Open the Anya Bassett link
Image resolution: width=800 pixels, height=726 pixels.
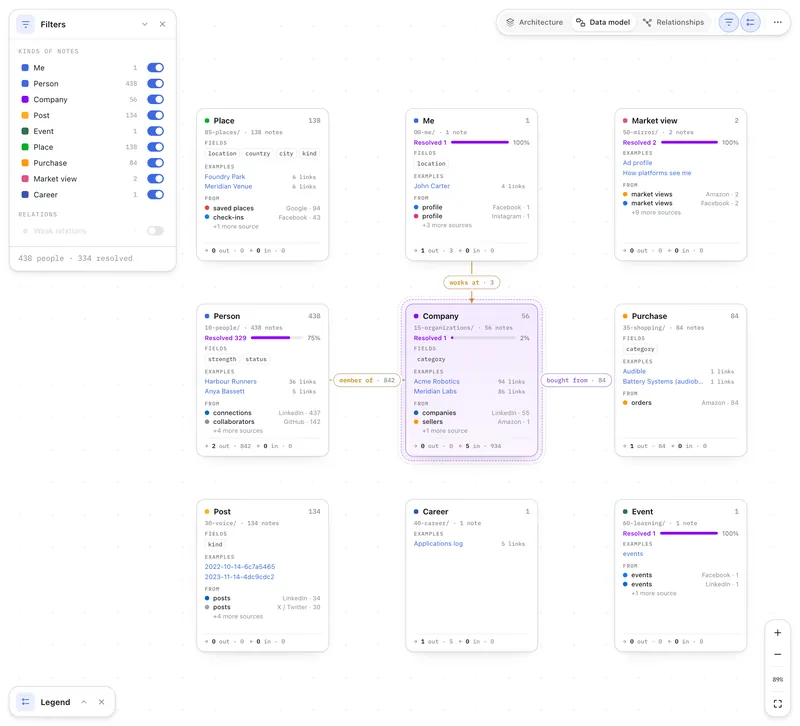point(224,391)
